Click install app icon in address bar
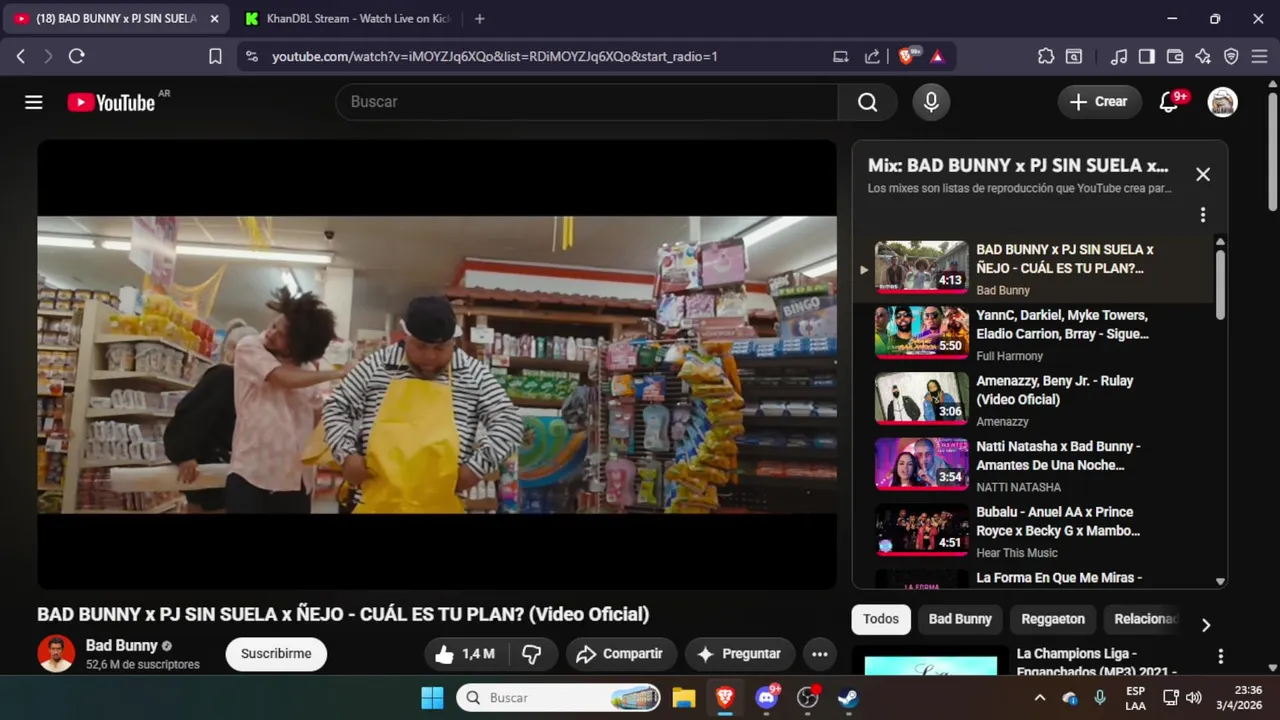1280x720 pixels. [841, 56]
